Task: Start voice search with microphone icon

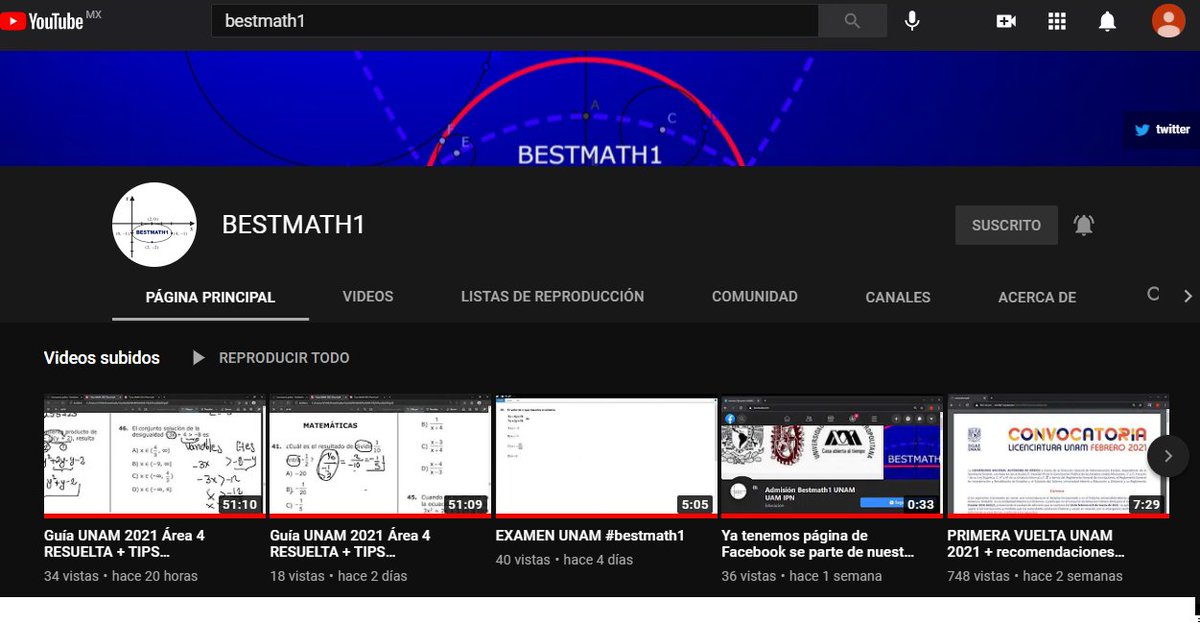Action: coord(912,20)
